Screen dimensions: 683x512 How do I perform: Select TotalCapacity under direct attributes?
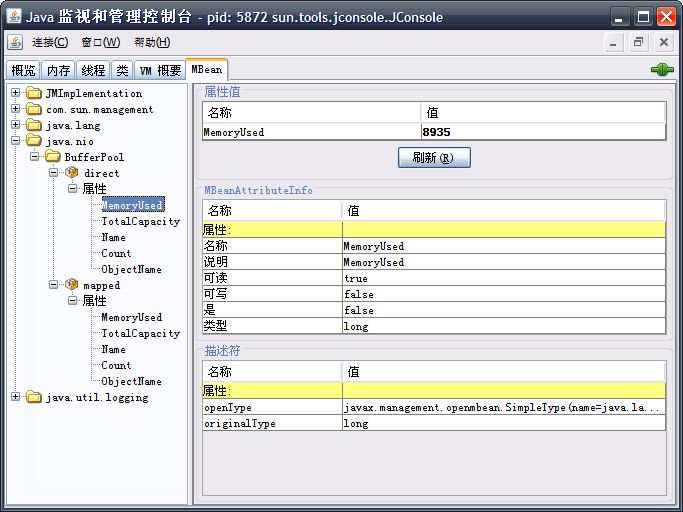coord(140,221)
